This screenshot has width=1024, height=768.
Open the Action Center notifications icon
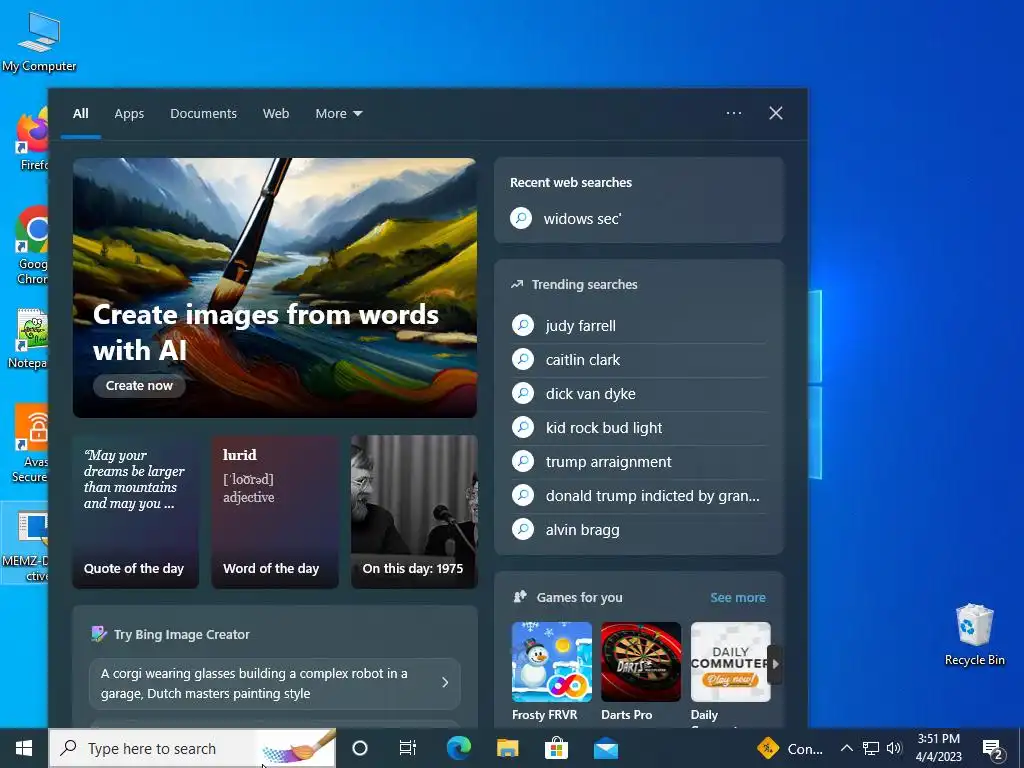point(992,749)
